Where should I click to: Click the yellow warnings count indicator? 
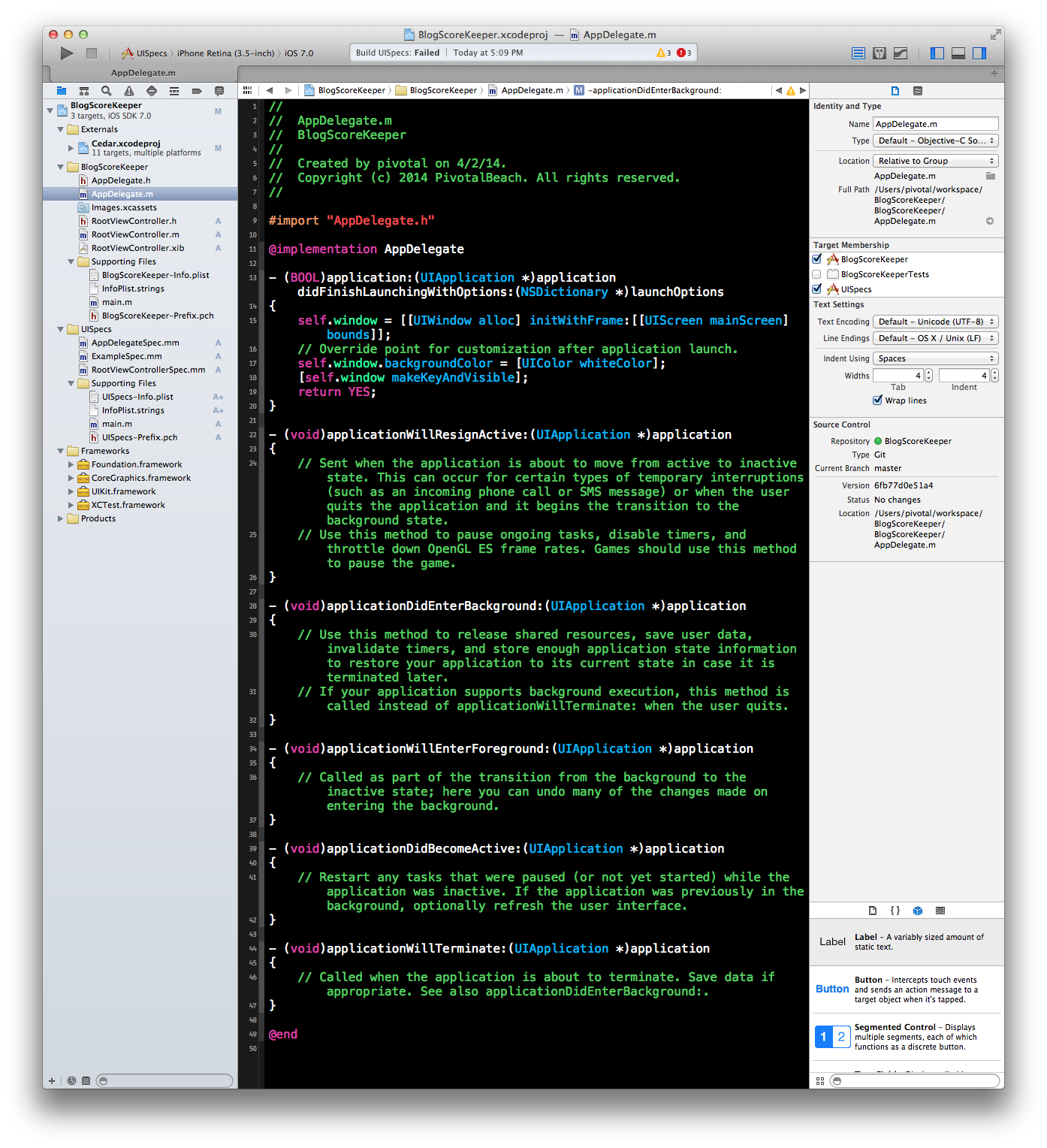(x=664, y=53)
